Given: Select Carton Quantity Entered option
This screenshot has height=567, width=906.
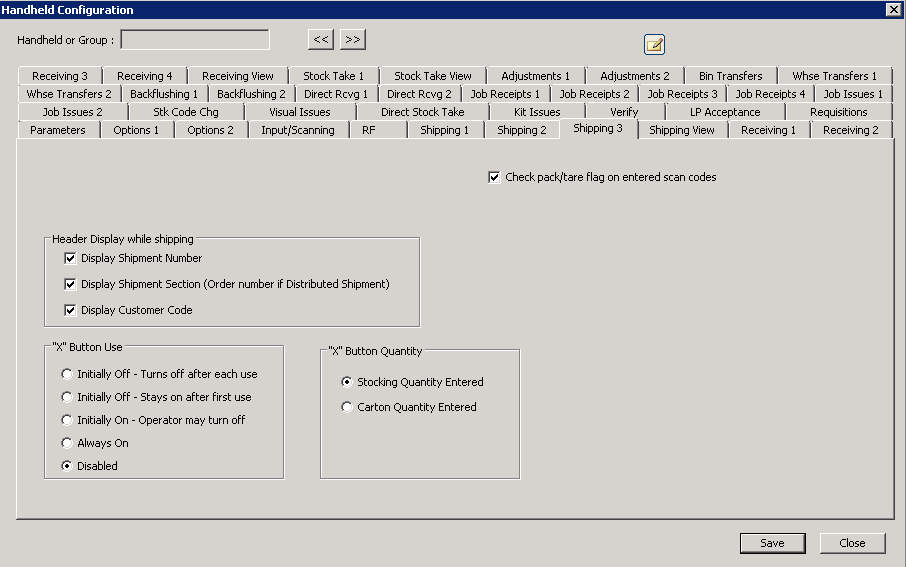Looking at the screenshot, I should [x=347, y=407].
